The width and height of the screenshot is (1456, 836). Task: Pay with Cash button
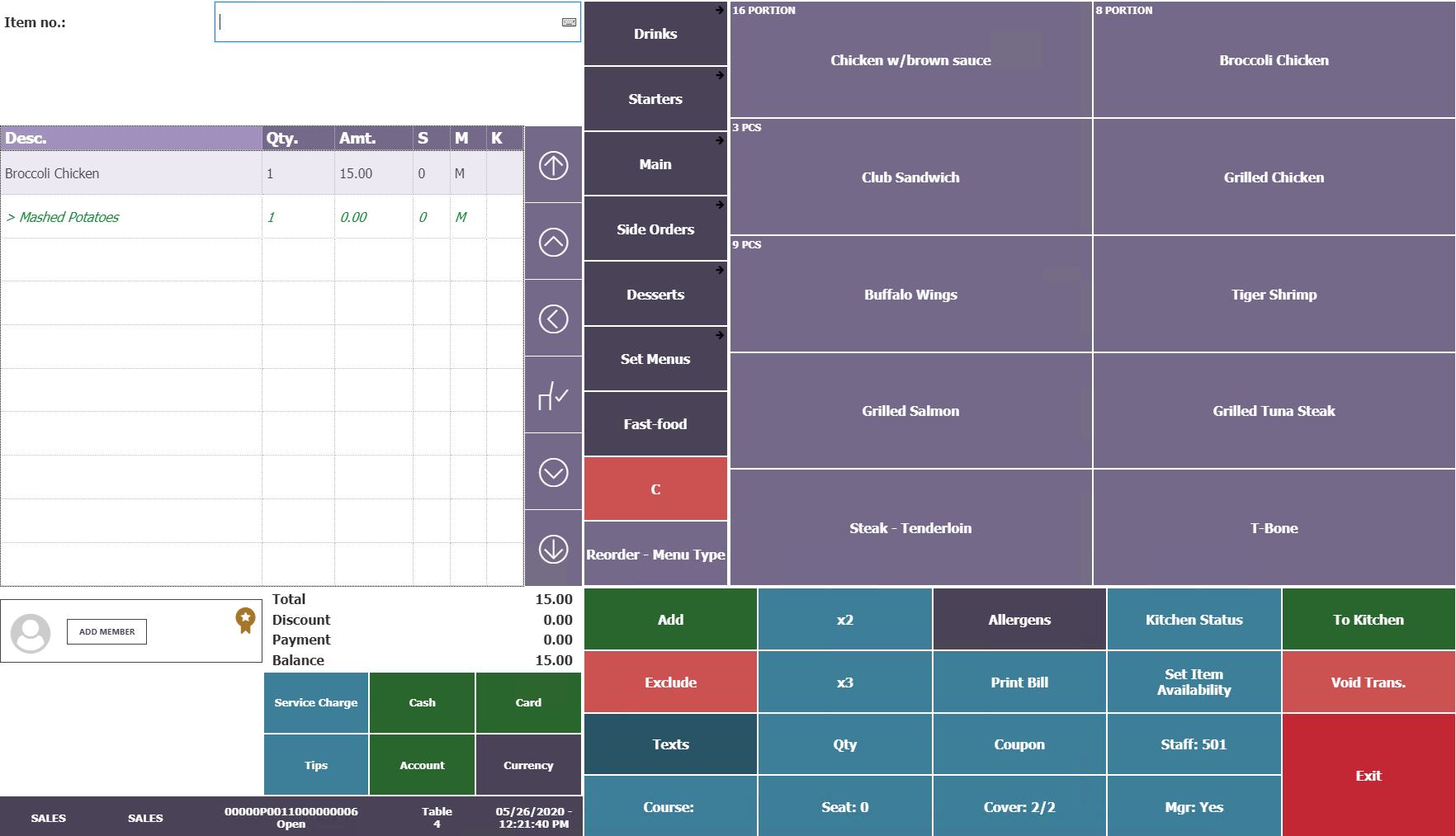click(x=422, y=703)
